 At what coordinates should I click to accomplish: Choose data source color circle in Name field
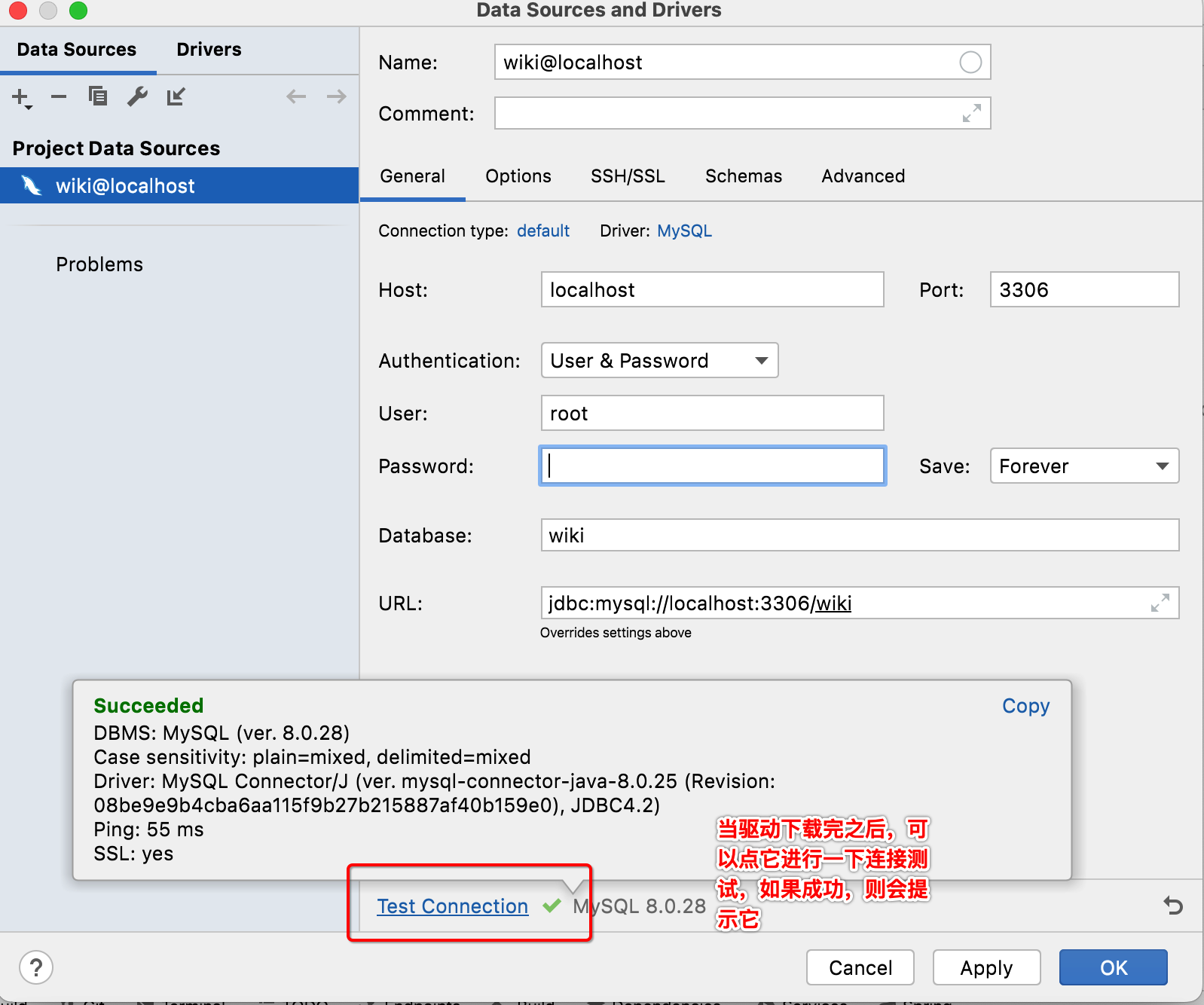tap(970, 62)
